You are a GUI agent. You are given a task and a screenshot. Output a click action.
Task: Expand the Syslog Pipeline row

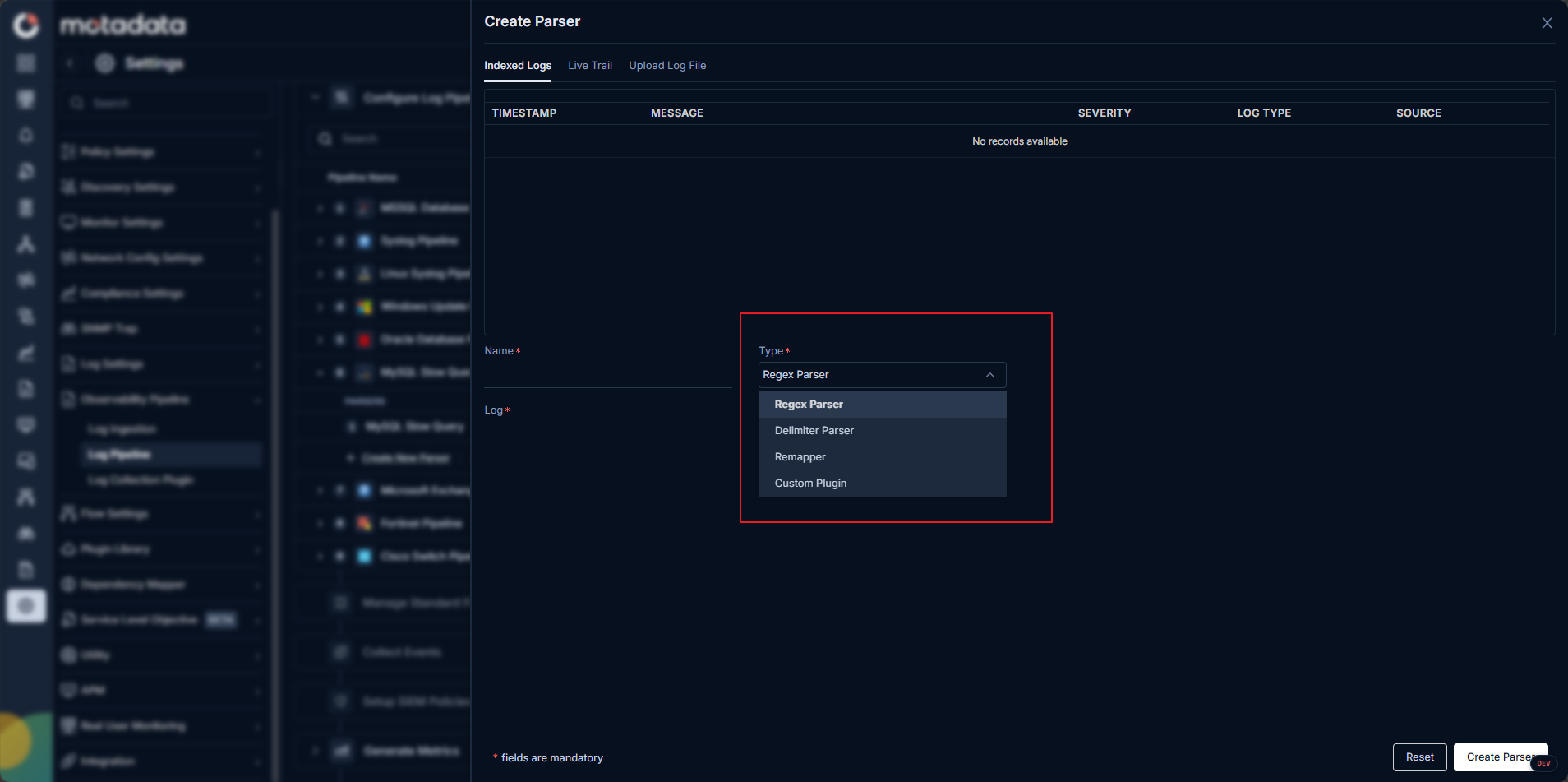(x=321, y=241)
